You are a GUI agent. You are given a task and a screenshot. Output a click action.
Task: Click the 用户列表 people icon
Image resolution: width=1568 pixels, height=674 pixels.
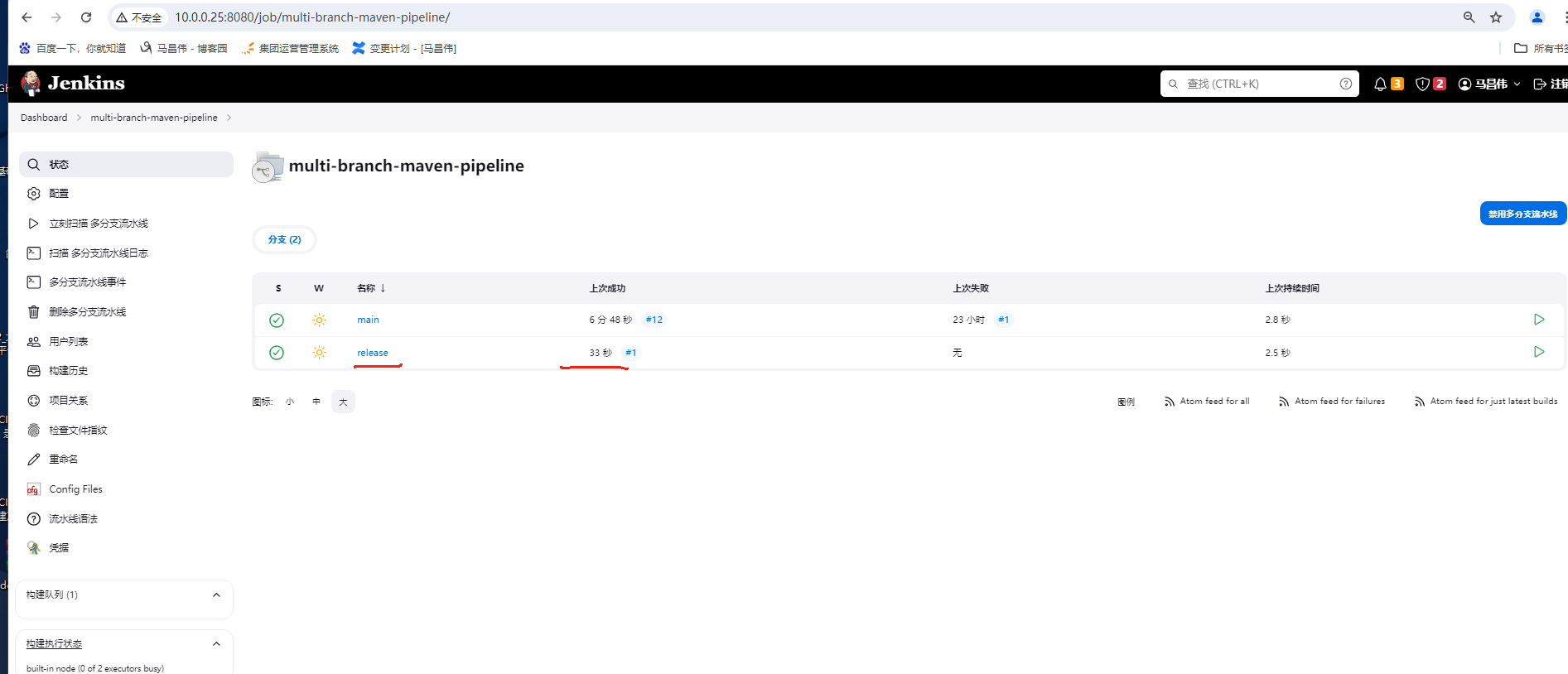[x=34, y=341]
